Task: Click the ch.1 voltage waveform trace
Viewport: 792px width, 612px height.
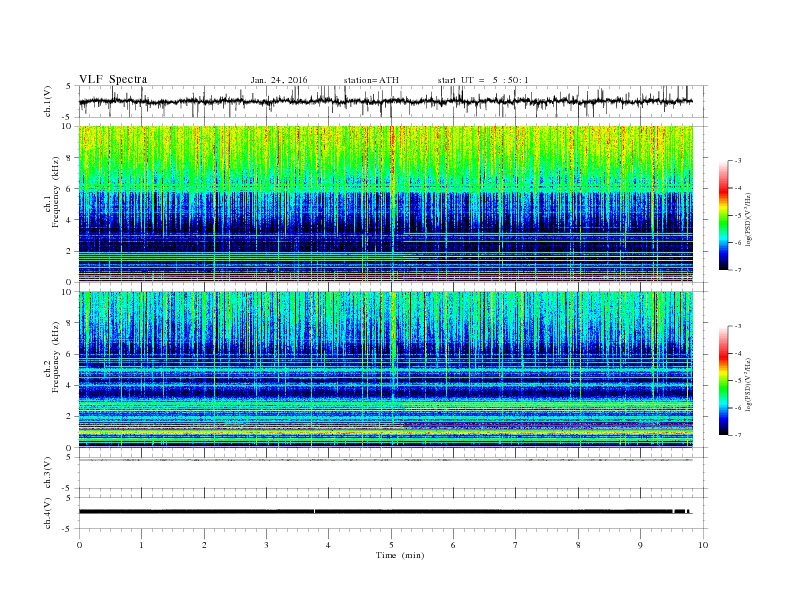Action: click(x=385, y=101)
